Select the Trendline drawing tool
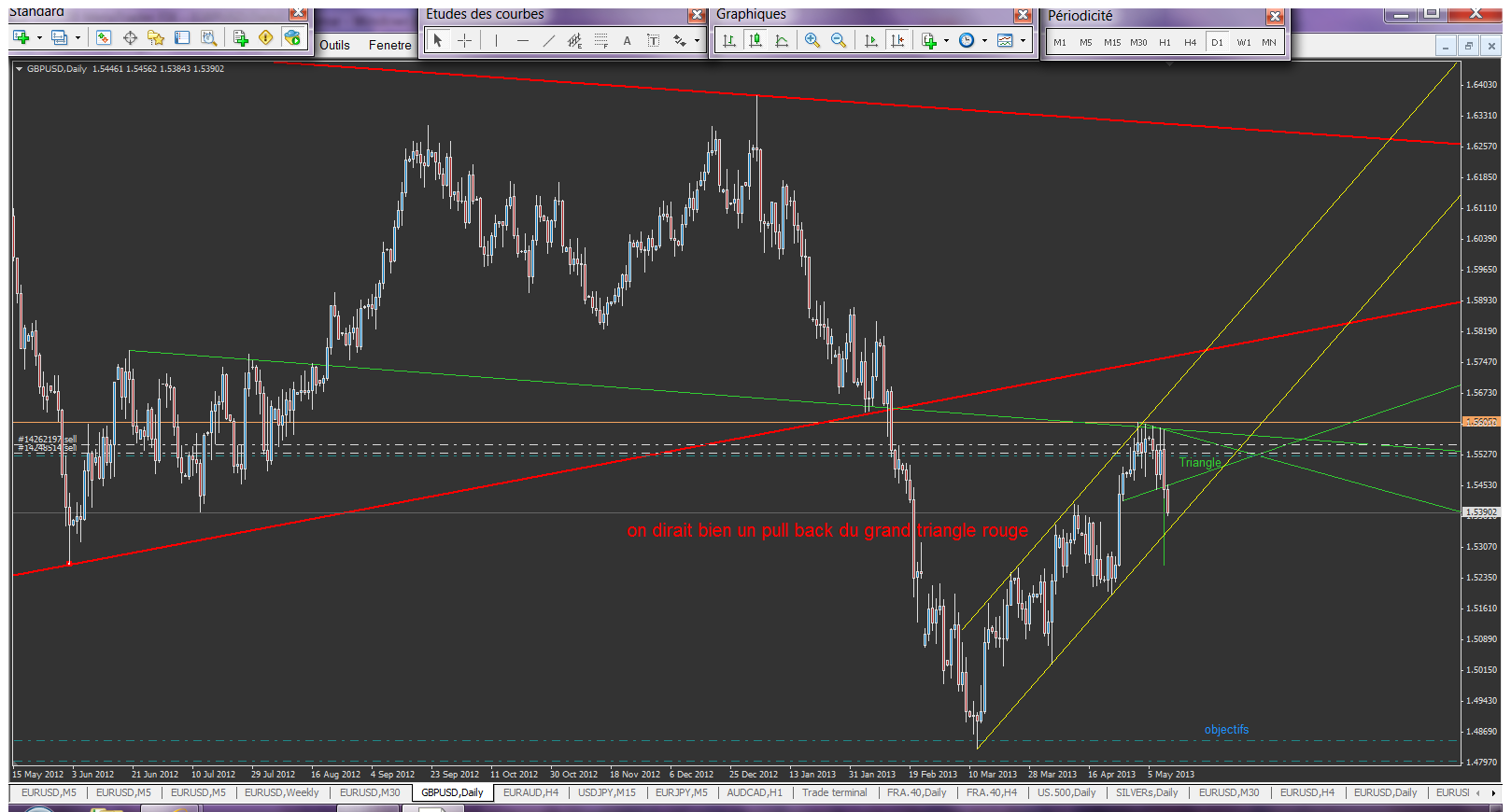 548,40
